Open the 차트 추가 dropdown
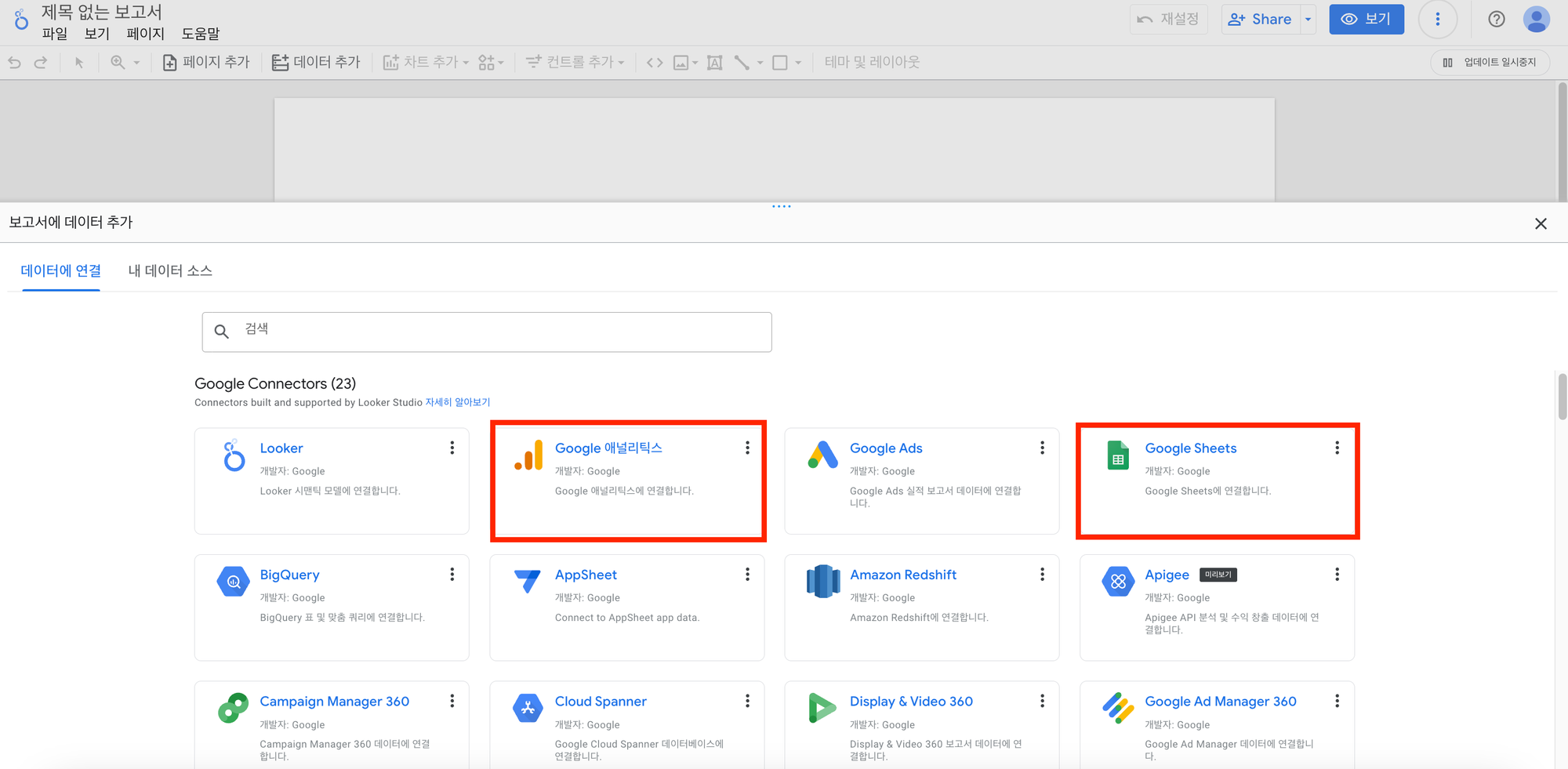 (426, 62)
